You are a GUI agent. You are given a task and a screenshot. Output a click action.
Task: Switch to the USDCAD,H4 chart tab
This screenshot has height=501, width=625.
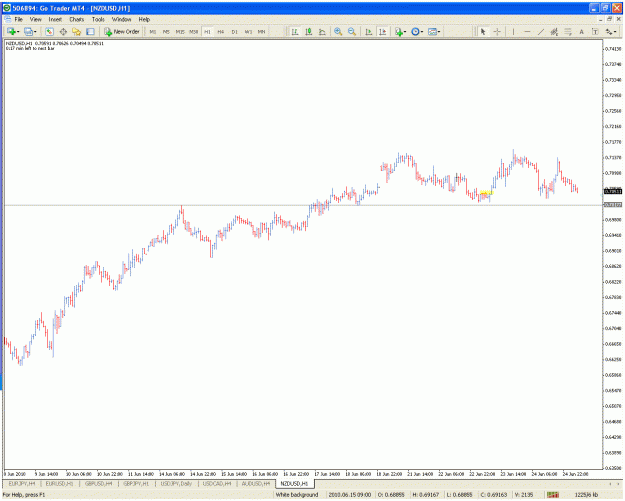pyautogui.click(x=217, y=483)
